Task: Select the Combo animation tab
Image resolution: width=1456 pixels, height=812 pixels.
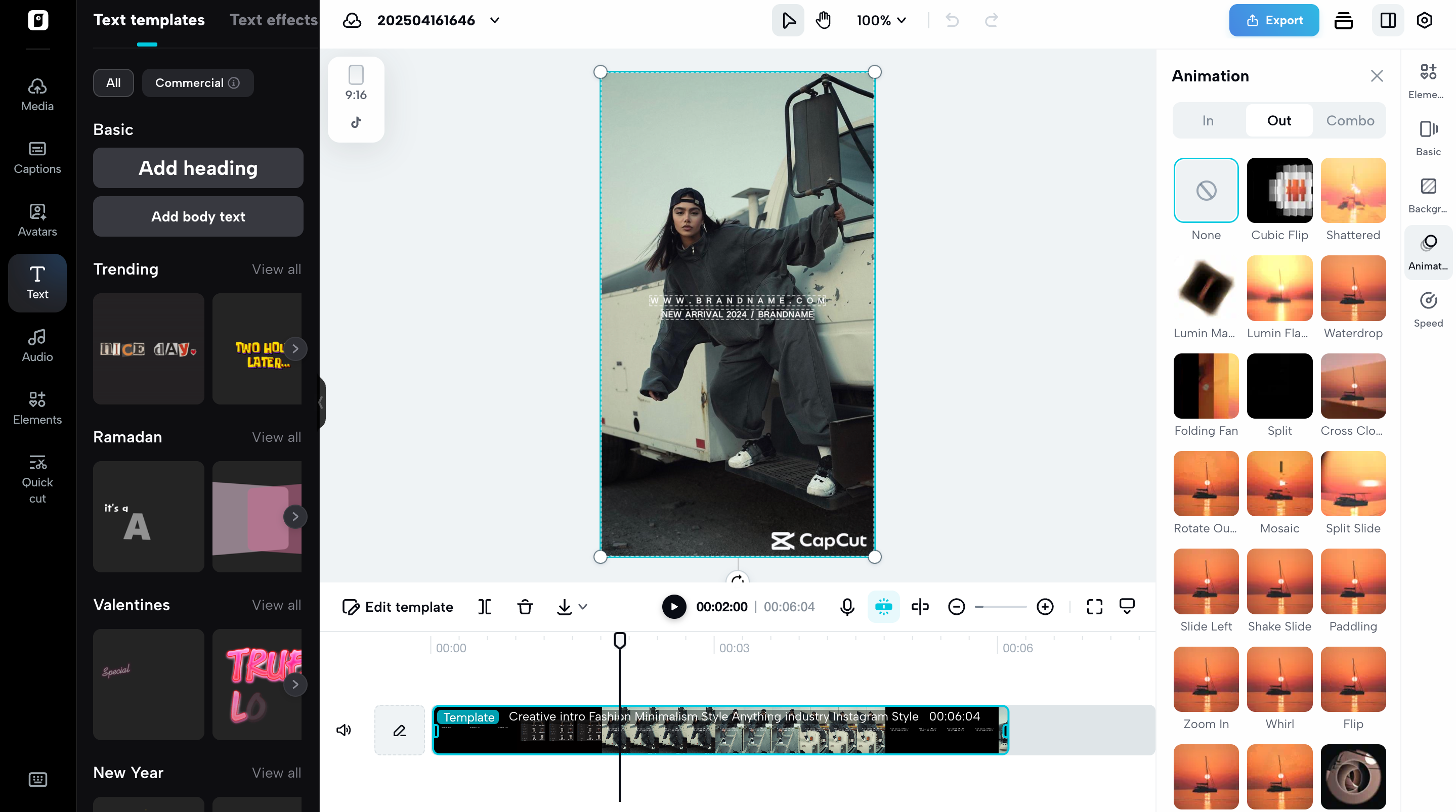Action: (1350, 120)
